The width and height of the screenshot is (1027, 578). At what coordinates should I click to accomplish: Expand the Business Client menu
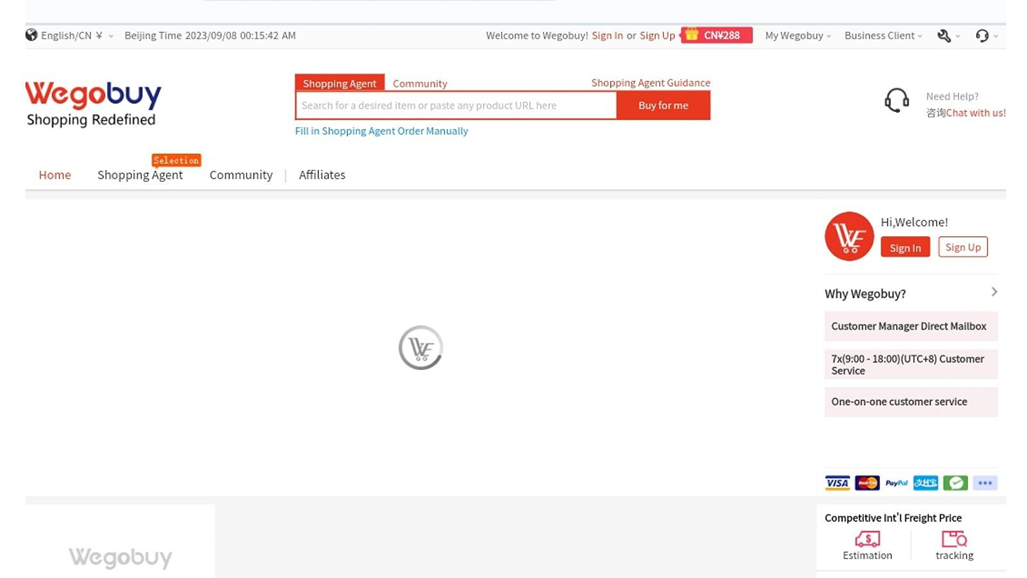[x=883, y=35]
